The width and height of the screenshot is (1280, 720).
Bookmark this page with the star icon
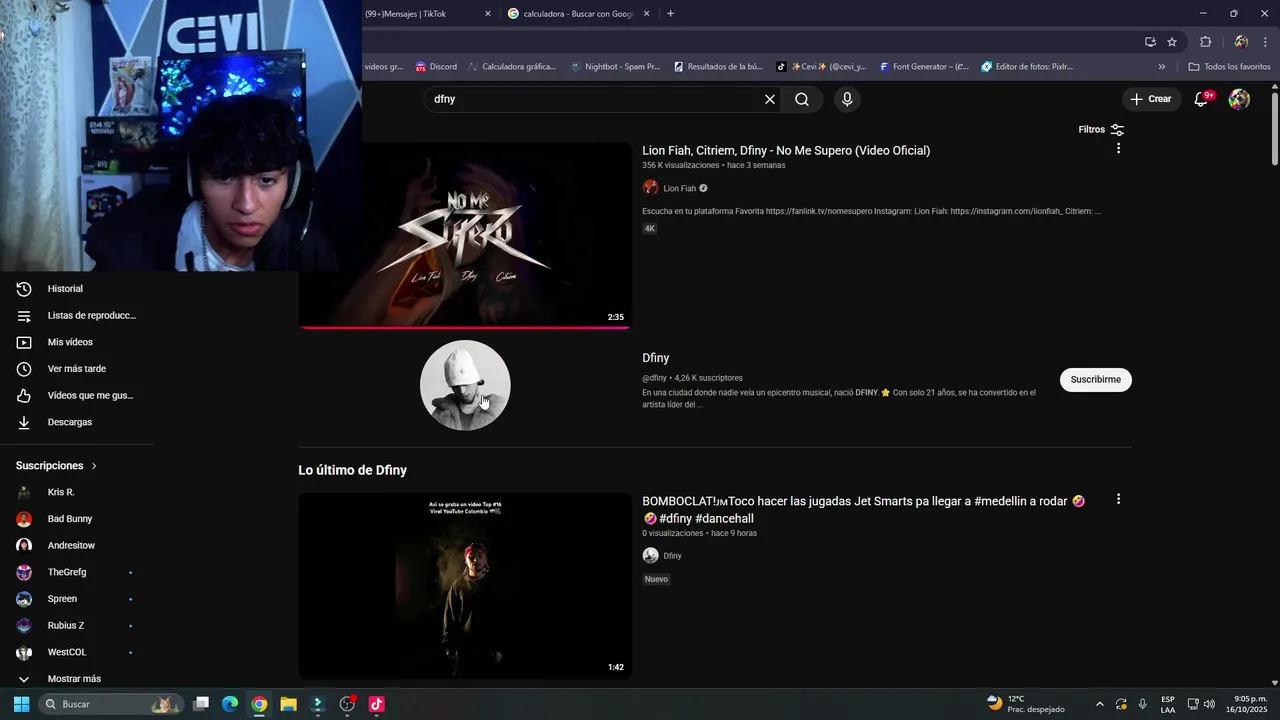[1172, 42]
